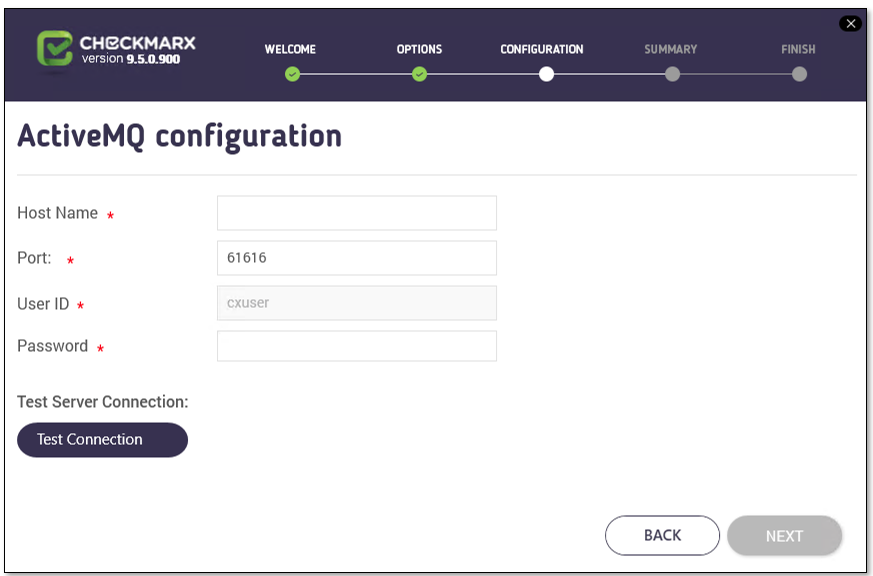The height and width of the screenshot is (576, 873).
Task: Close the installer with the X icon
Action: click(850, 23)
